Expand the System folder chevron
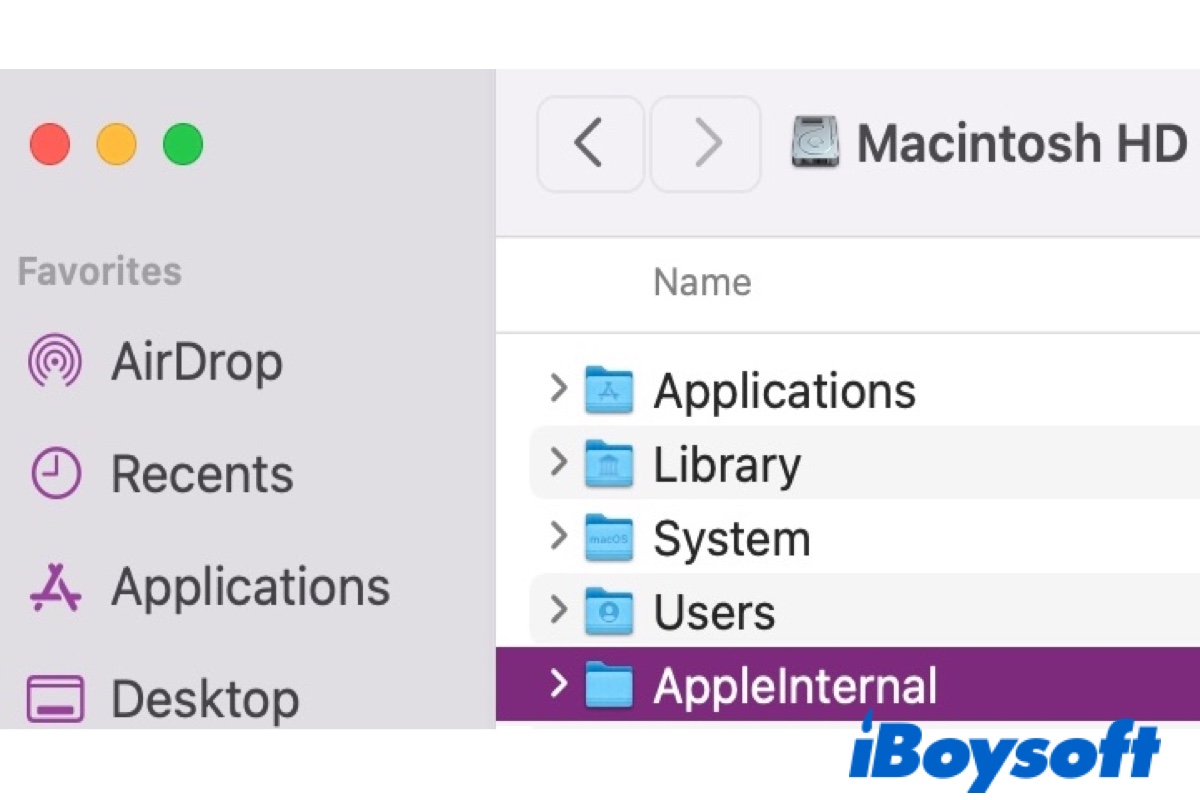 click(559, 537)
